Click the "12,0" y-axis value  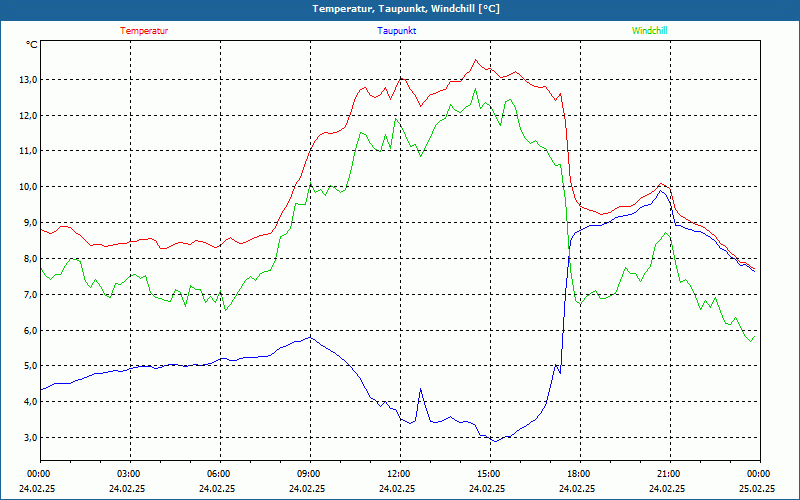[x=29, y=115]
